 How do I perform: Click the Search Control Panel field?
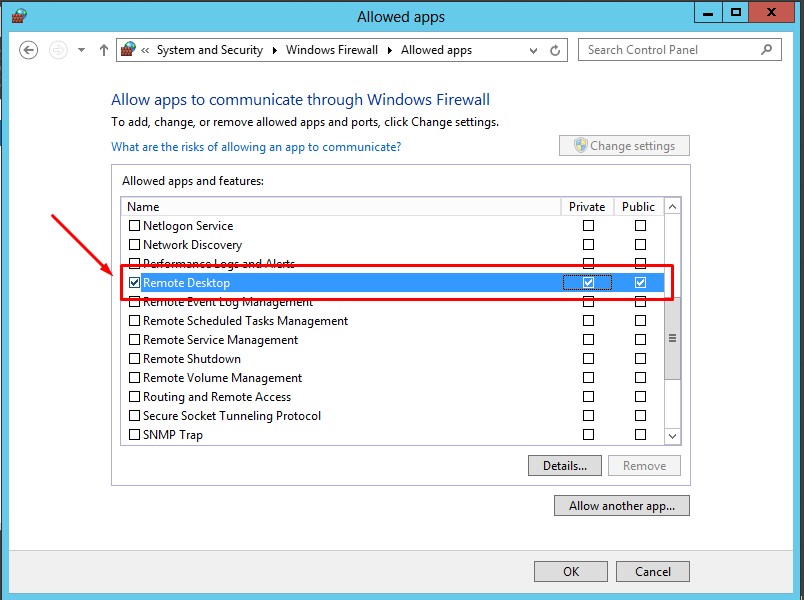668,50
